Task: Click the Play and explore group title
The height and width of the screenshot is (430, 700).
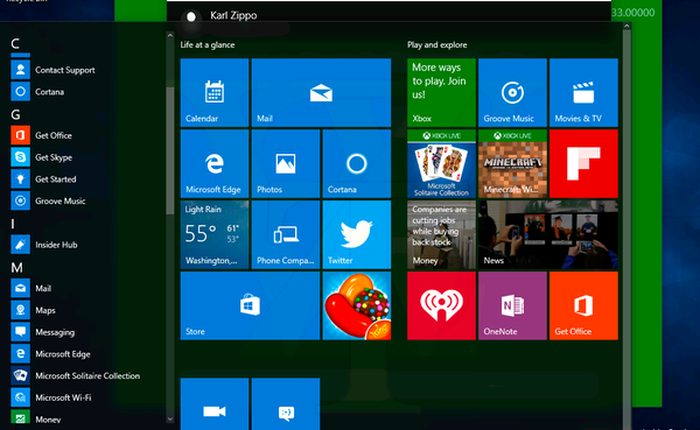Action: point(437,45)
